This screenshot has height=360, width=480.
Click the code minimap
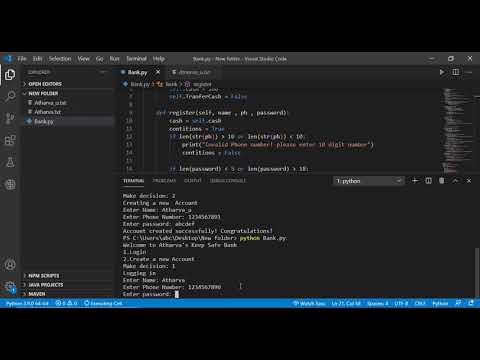coord(457,130)
